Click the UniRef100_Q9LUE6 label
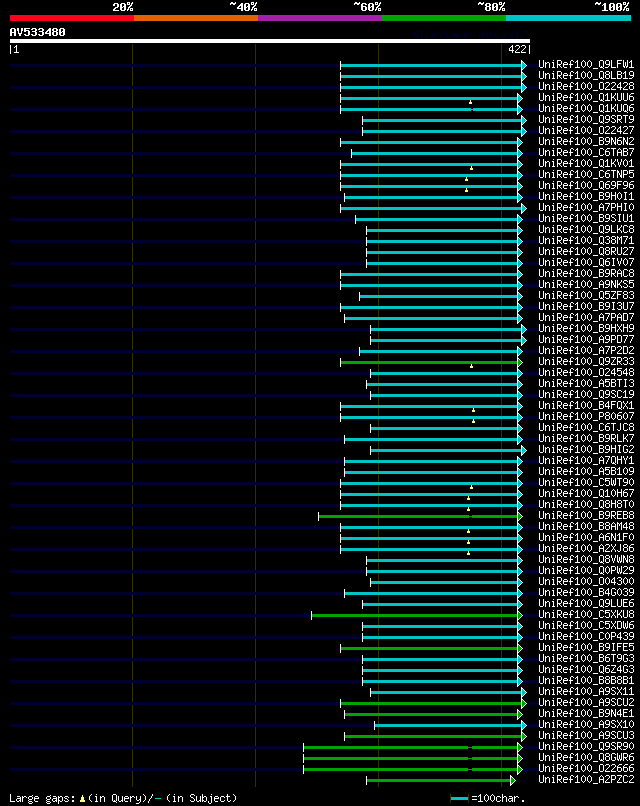 (x=586, y=603)
